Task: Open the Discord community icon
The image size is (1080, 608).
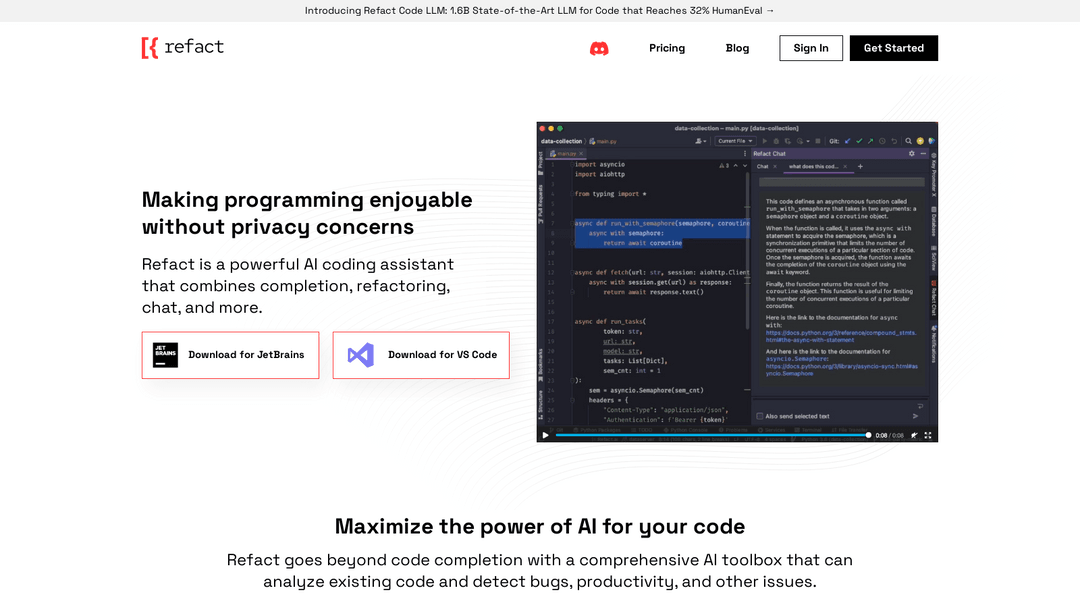Action: click(x=599, y=48)
